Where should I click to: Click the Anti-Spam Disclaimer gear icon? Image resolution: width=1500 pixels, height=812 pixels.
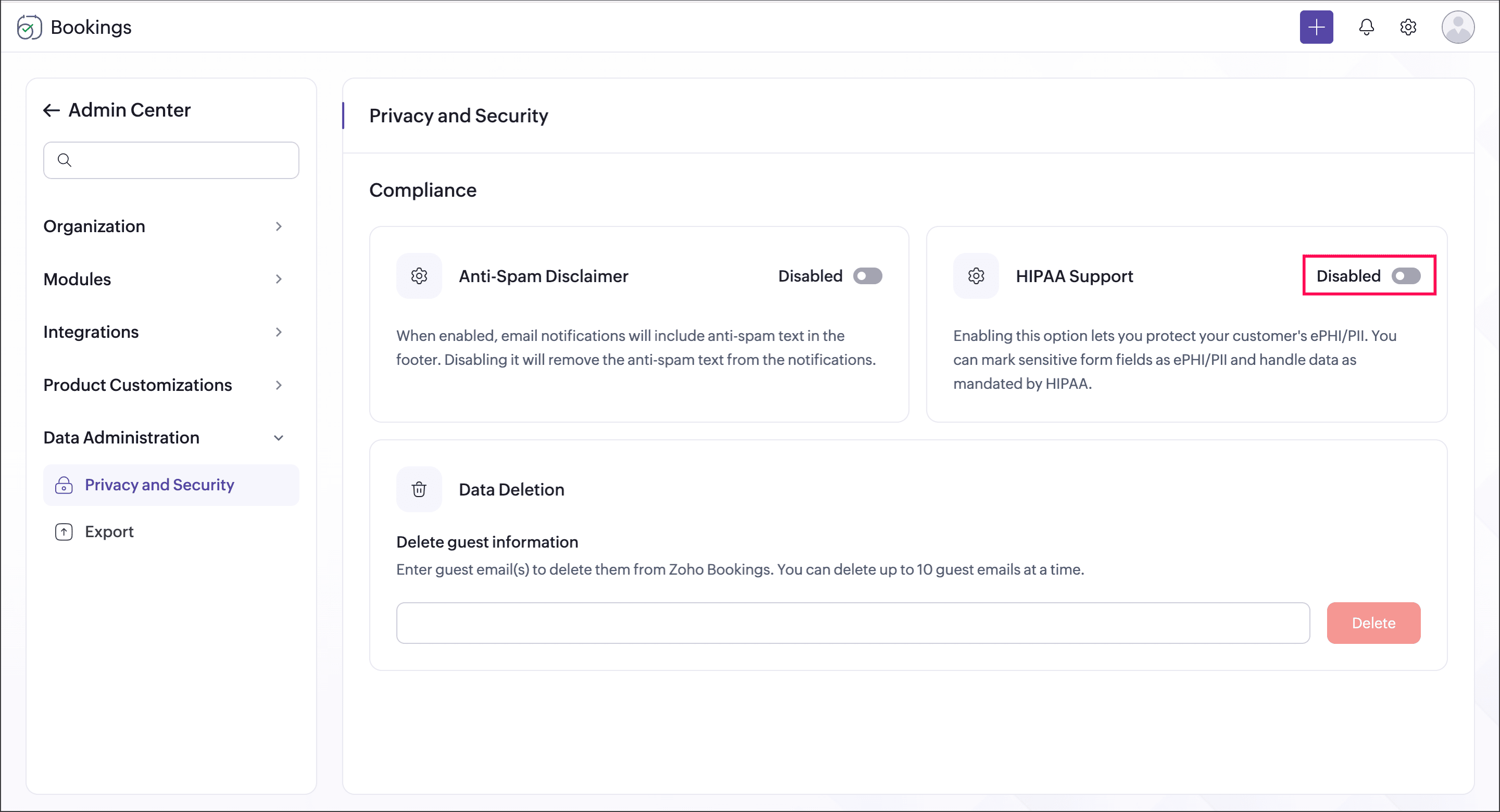[419, 276]
